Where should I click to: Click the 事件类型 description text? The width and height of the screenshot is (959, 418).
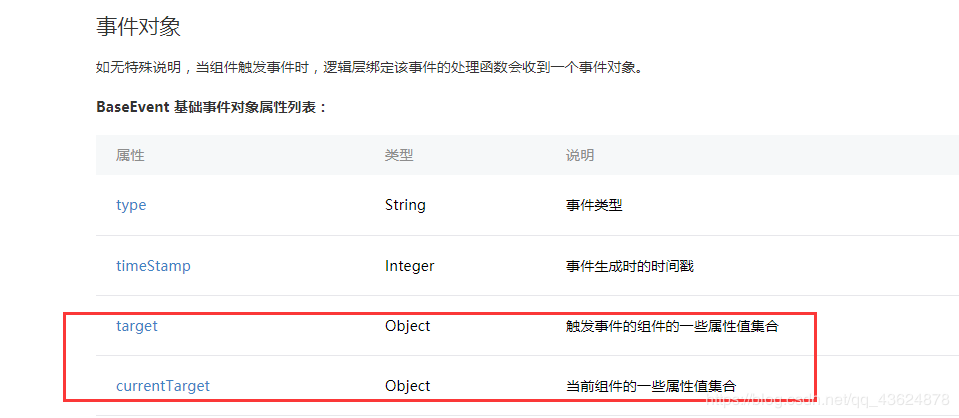click(594, 205)
